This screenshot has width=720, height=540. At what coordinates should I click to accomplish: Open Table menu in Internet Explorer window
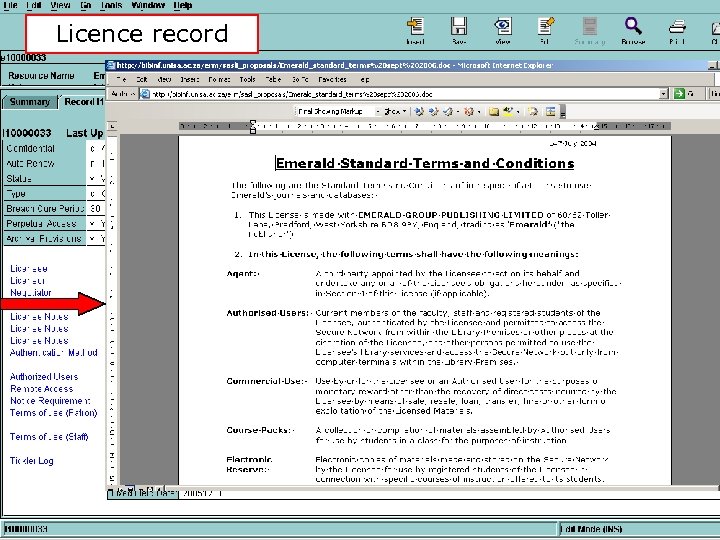[273, 79]
